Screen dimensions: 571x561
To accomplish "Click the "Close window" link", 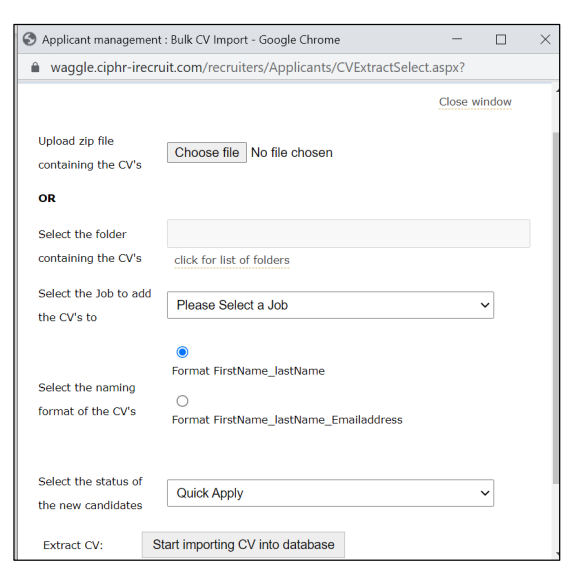I will click(x=475, y=102).
